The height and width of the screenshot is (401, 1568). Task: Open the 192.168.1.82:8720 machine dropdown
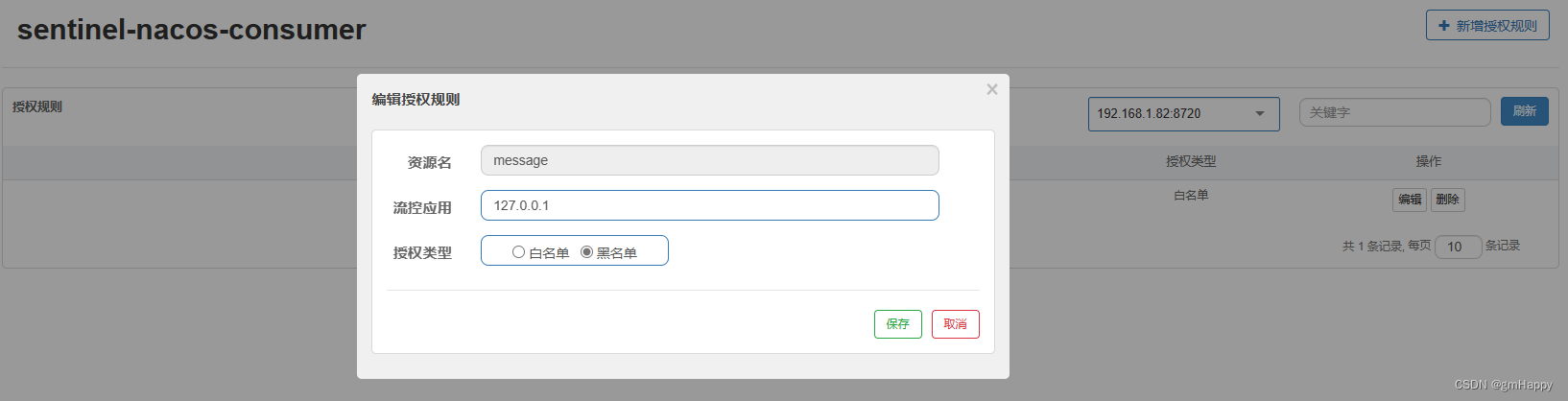click(x=1183, y=114)
